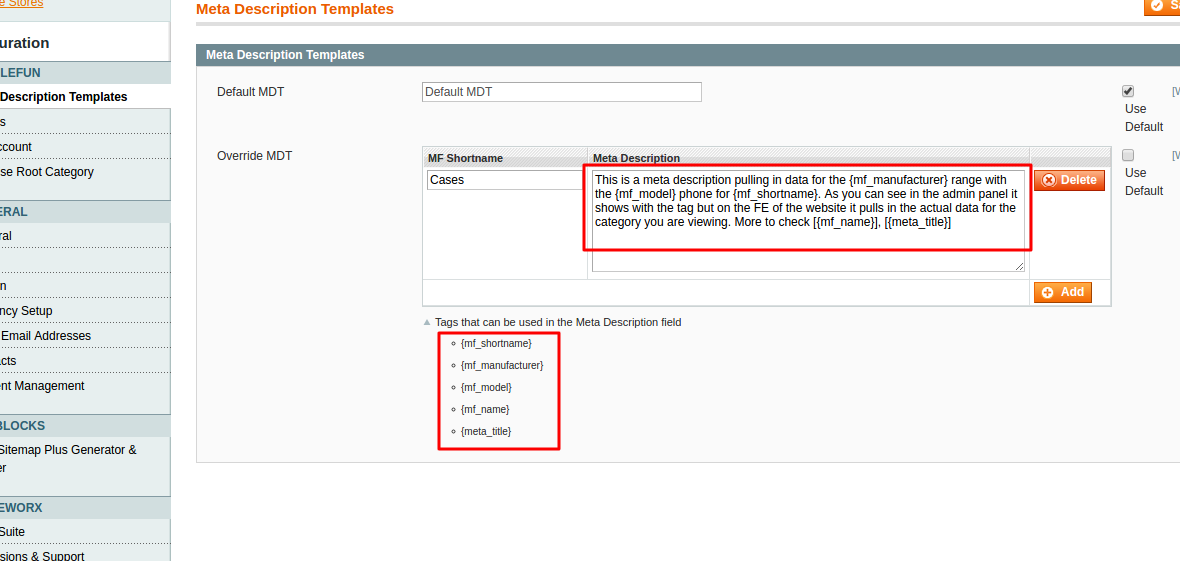
Task: Click the Override MDT label
Action: (x=254, y=157)
